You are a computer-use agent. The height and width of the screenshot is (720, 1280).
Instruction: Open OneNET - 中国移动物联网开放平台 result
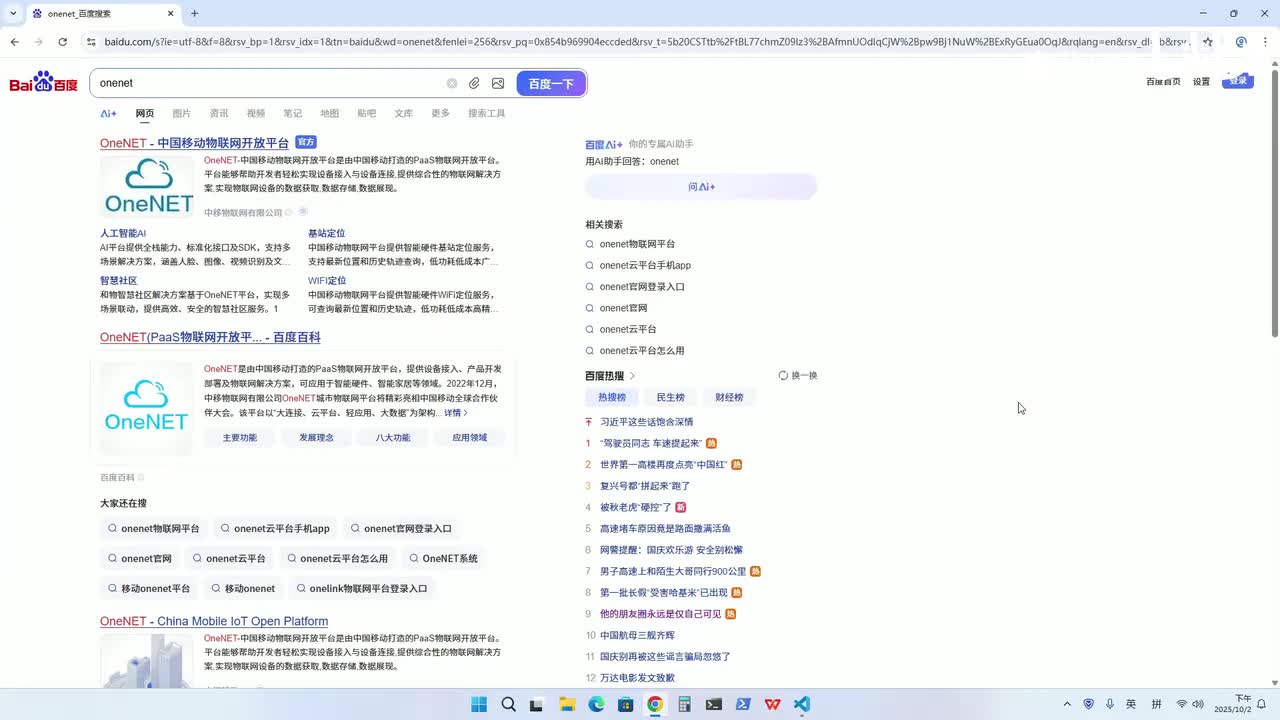(x=194, y=143)
